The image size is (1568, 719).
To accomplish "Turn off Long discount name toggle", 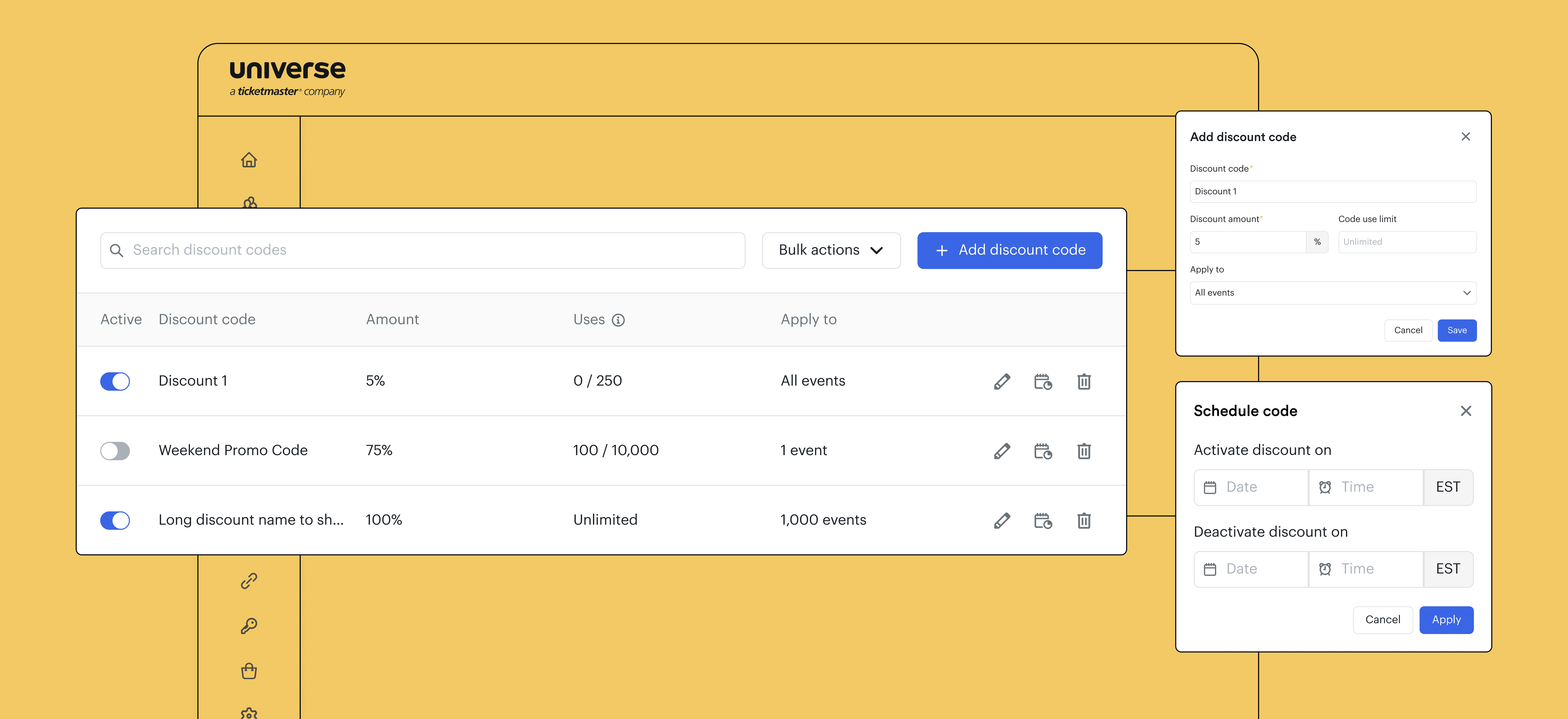I will pyautogui.click(x=115, y=521).
